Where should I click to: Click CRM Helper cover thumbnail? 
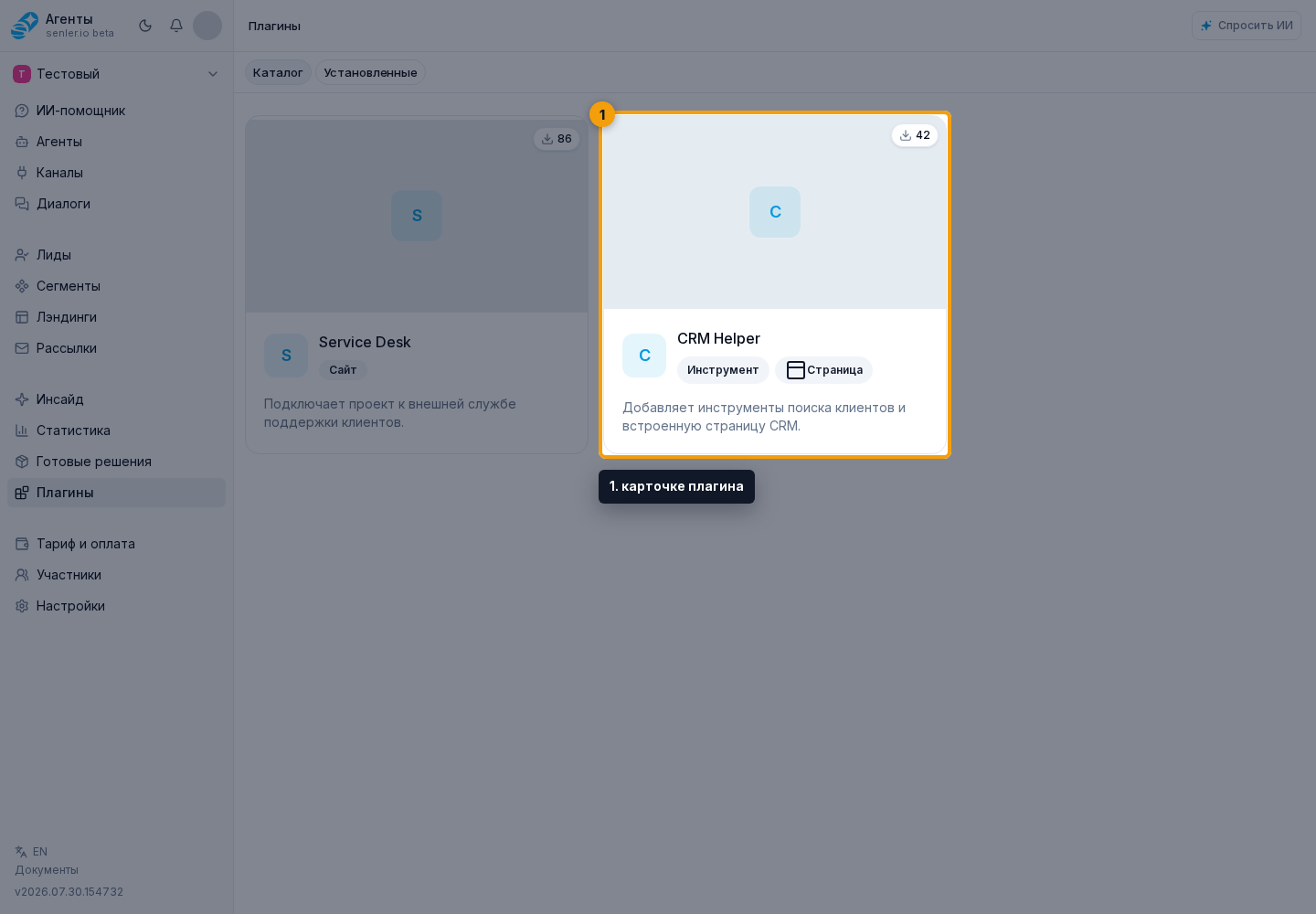(775, 212)
